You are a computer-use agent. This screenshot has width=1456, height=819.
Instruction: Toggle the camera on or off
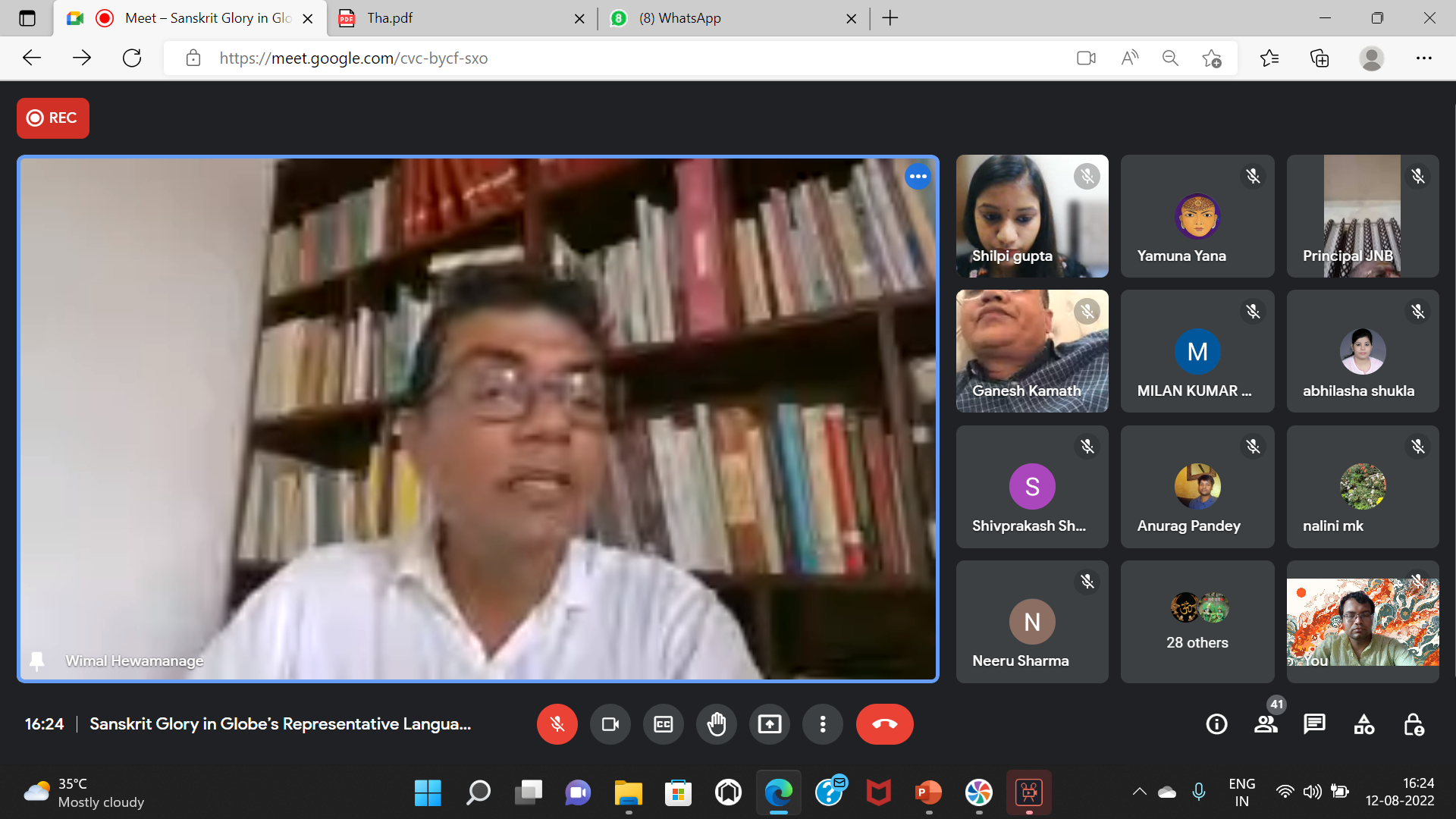tap(610, 724)
